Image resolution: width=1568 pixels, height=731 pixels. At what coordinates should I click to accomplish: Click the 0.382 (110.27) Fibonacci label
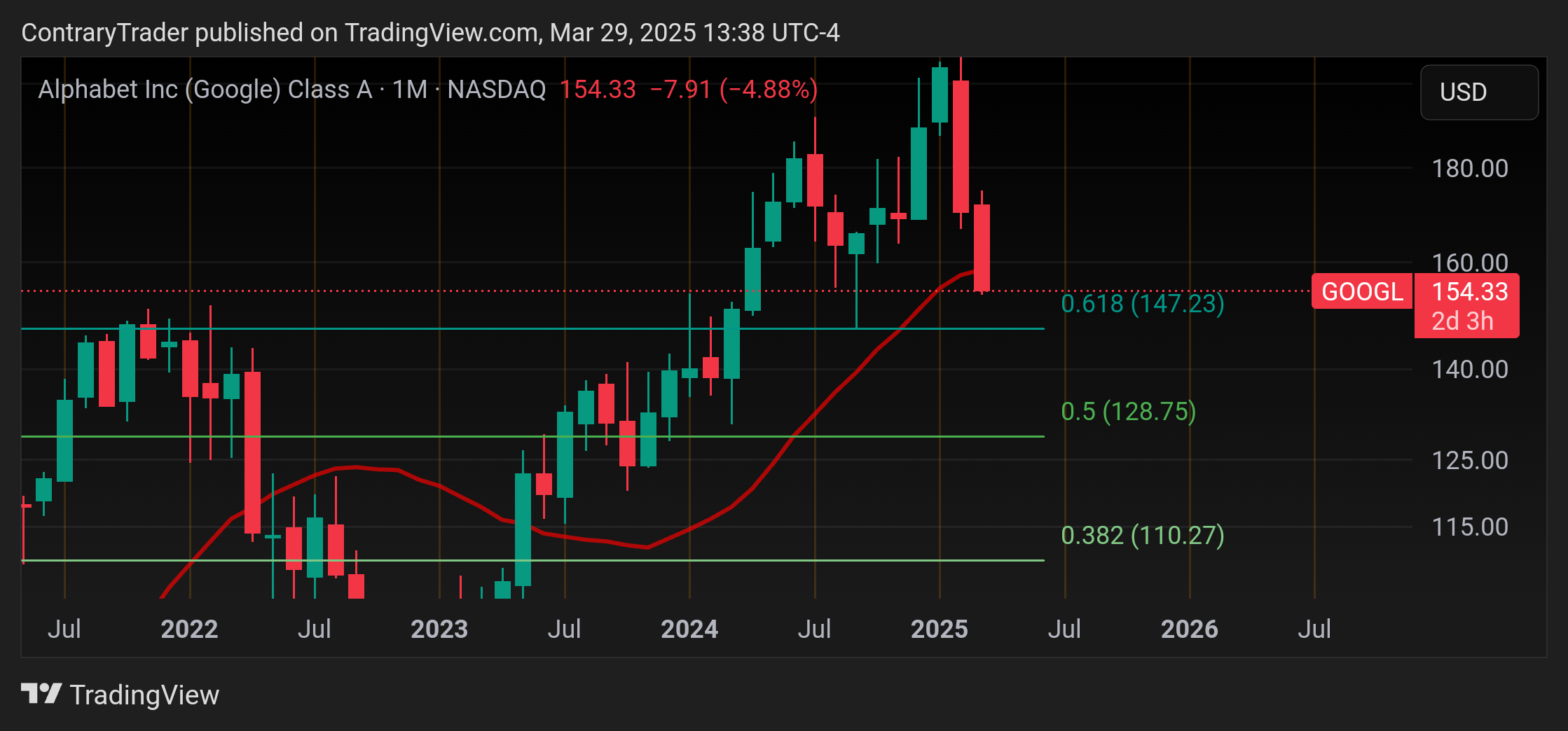point(1143,535)
